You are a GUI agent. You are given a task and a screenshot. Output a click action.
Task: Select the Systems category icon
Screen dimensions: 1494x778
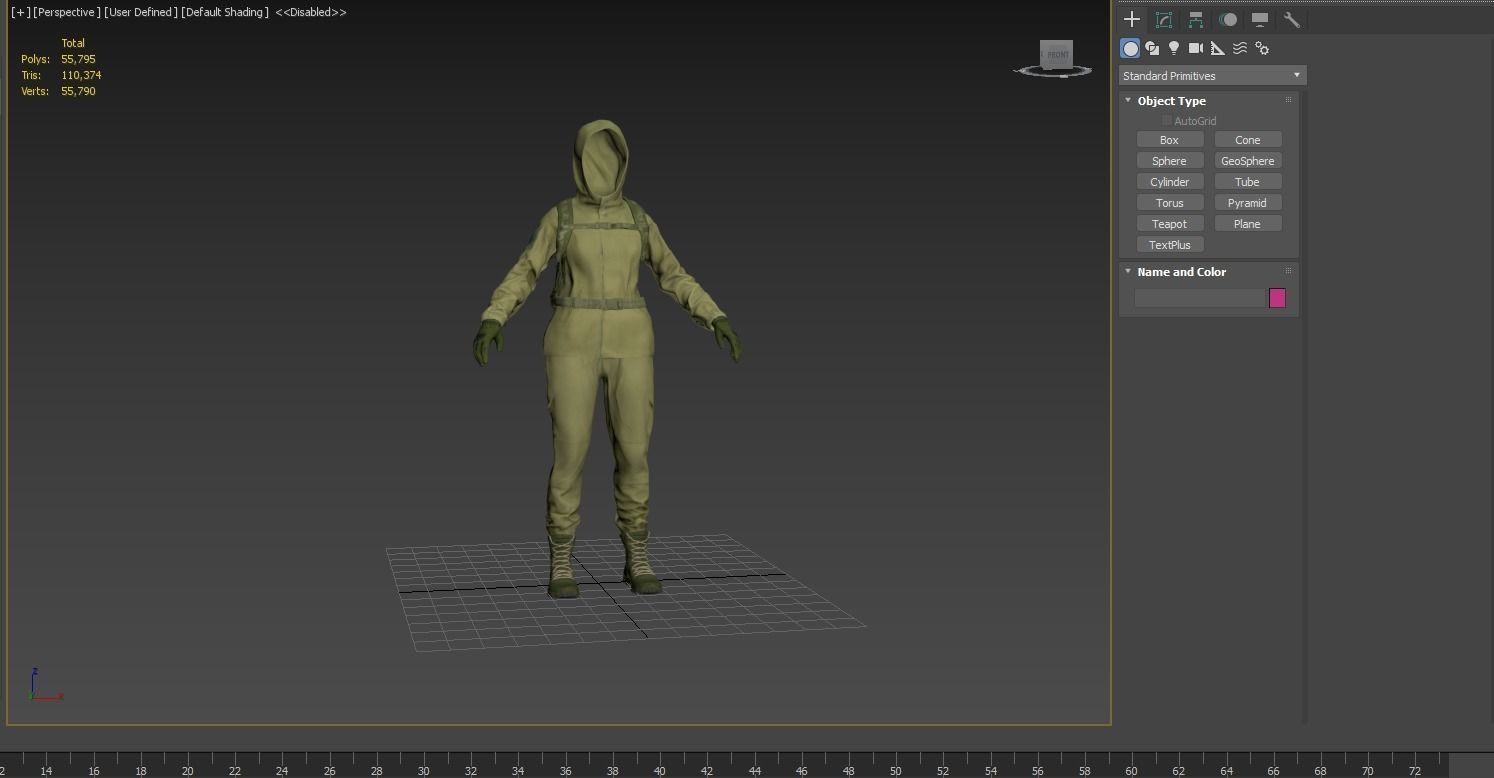point(1262,48)
